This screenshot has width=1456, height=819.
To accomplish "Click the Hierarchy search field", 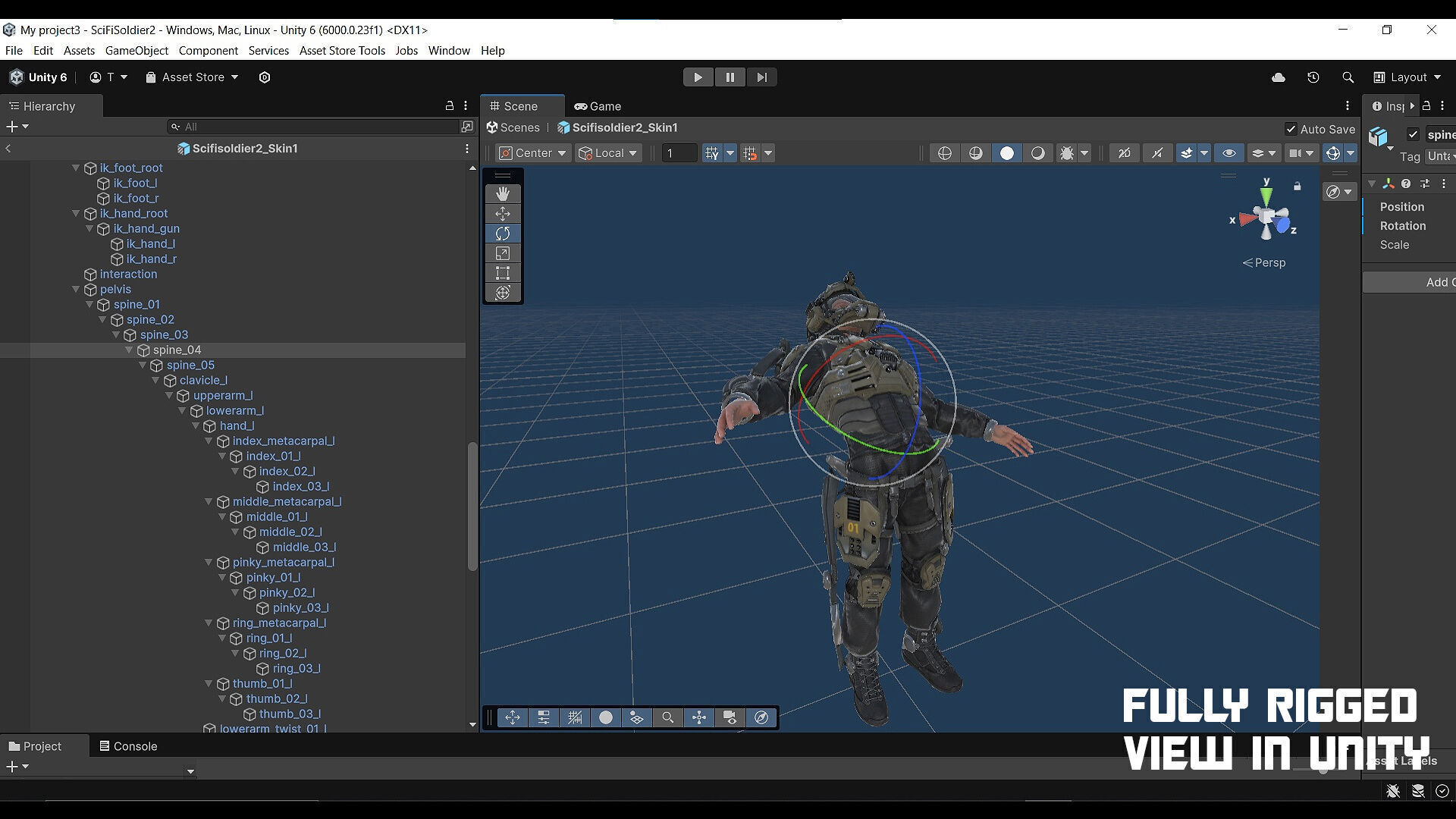I will [x=315, y=127].
